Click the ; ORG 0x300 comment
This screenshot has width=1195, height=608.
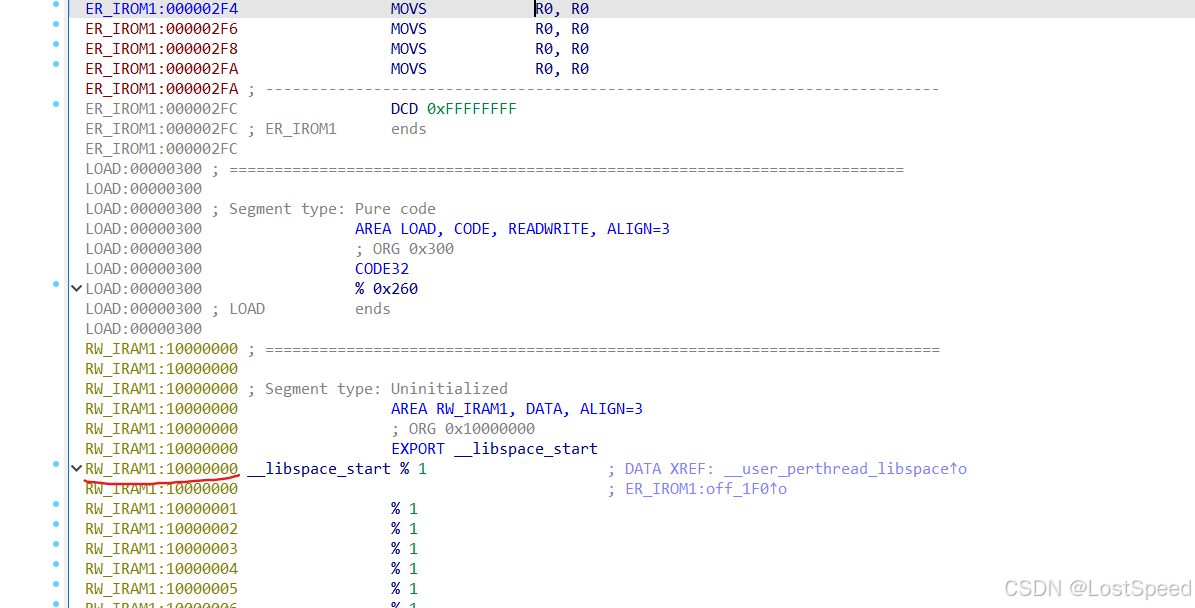click(x=404, y=248)
